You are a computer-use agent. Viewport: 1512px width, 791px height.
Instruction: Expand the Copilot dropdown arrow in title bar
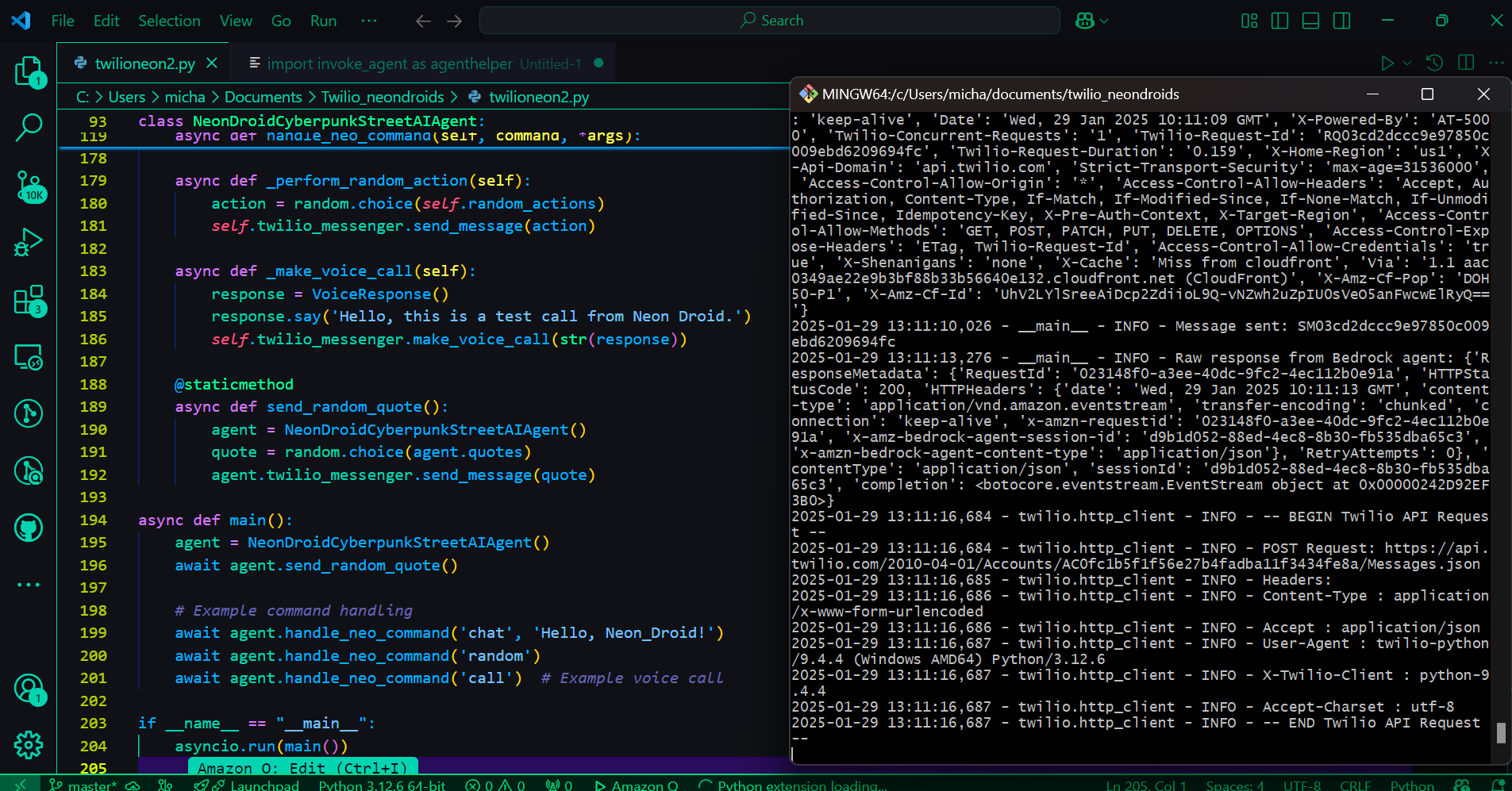[x=1104, y=21]
